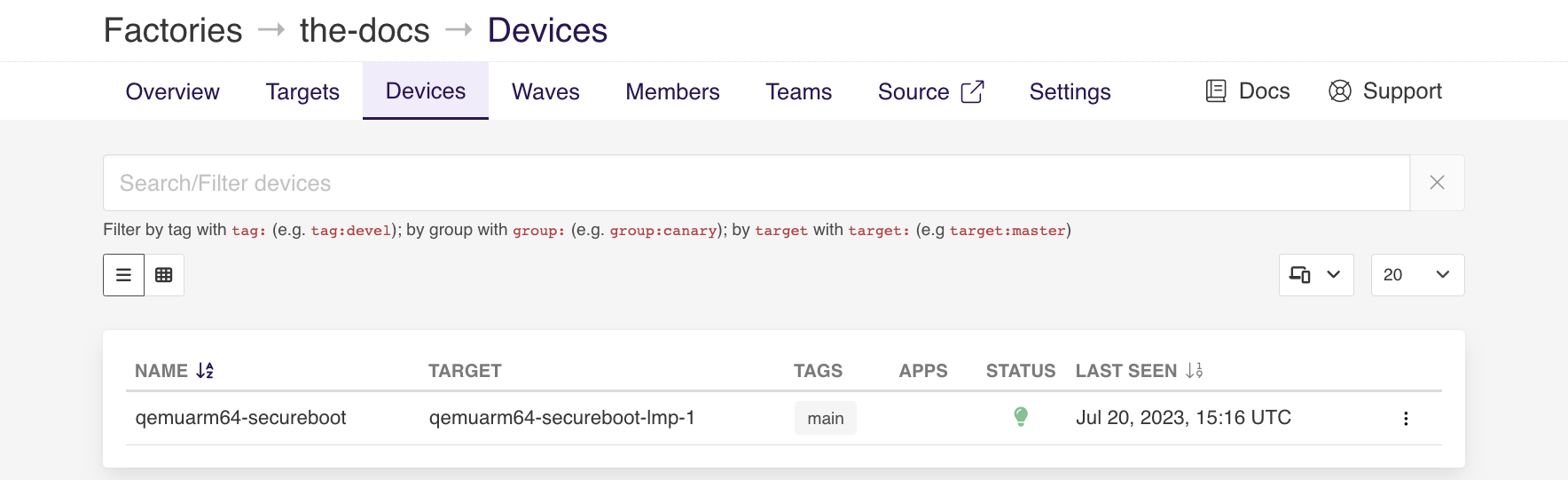The height and width of the screenshot is (480, 1568).
Task: Open the Settings tab
Action: (1070, 92)
